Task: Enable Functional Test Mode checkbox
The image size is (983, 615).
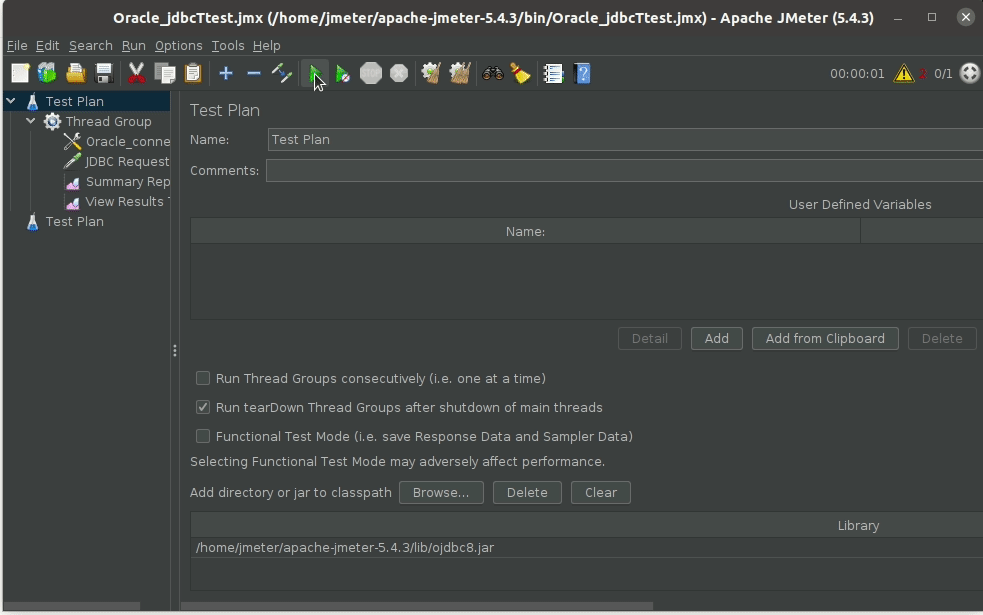Action: pyautogui.click(x=202, y=436)
